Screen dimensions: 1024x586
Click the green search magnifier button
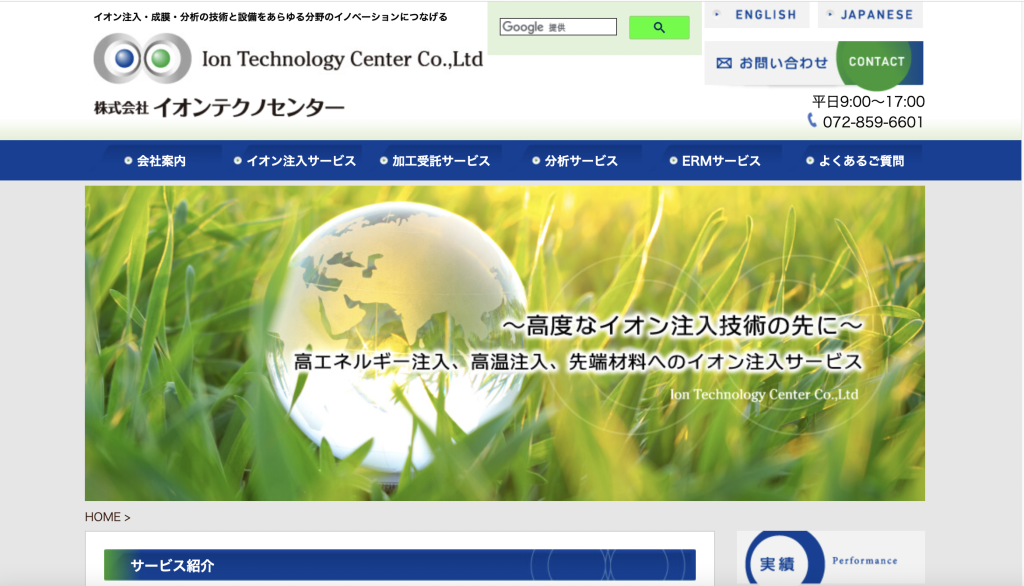click(x=659, y=28)
